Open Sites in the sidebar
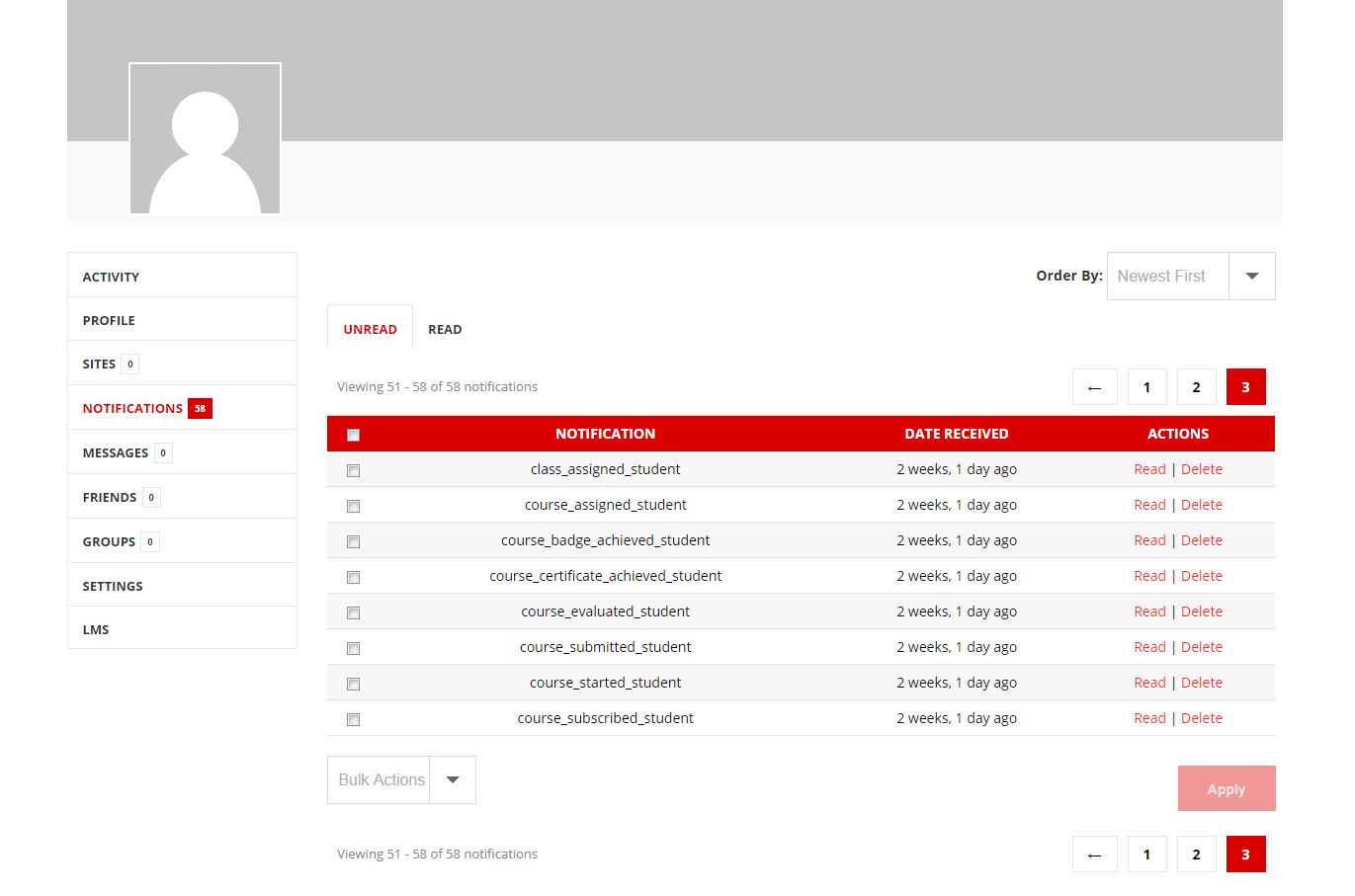The height and width of the screenshot is (896, 1355). (x=182, y=364)
